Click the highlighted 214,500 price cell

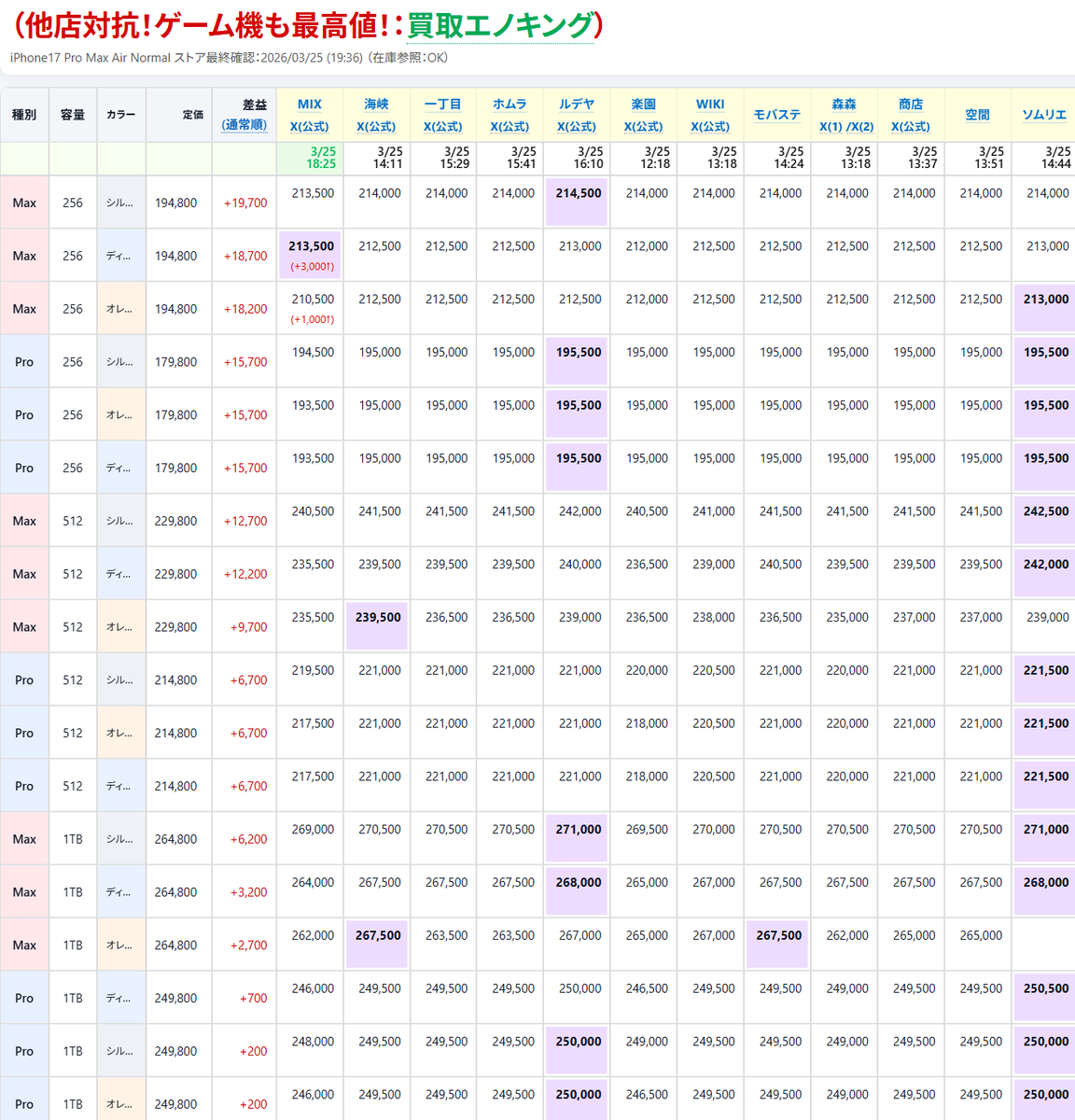tap(577, 202)
